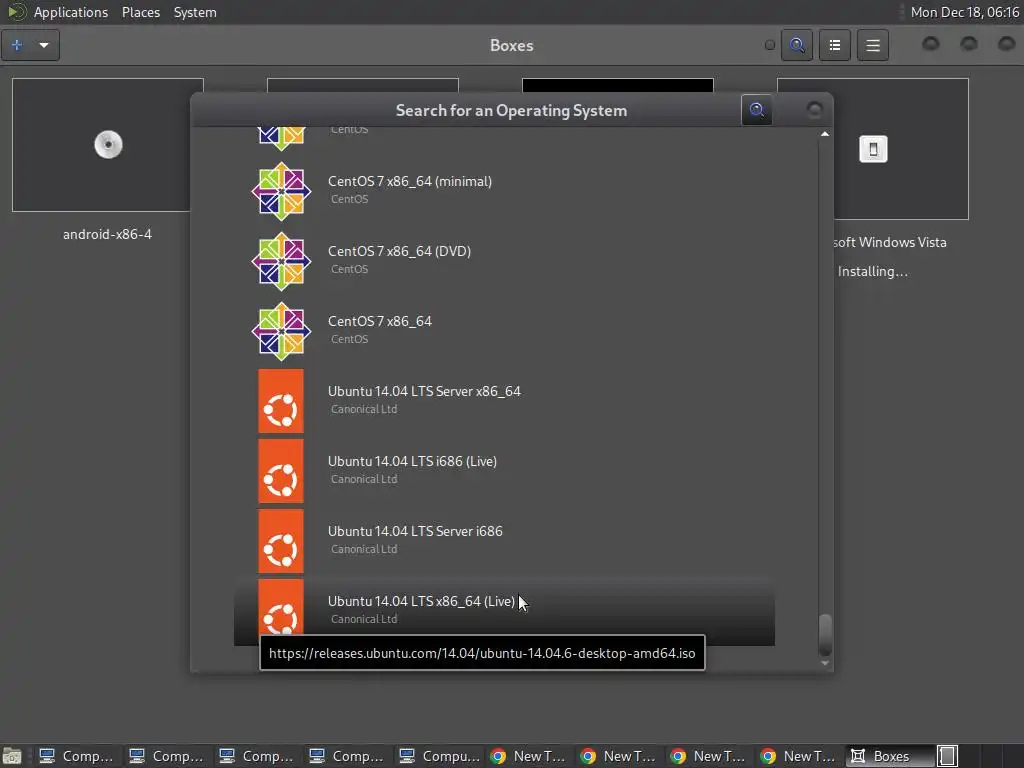Screen dimensions: 1024x768
Task: Click the CentOS 7 x86_64 logo icon
Action: click(281, 330)
